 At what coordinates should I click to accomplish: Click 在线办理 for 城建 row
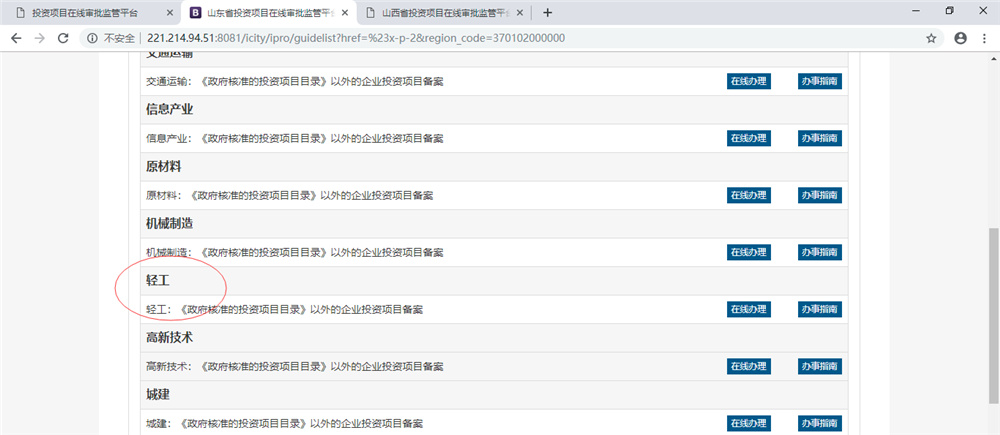748,423
